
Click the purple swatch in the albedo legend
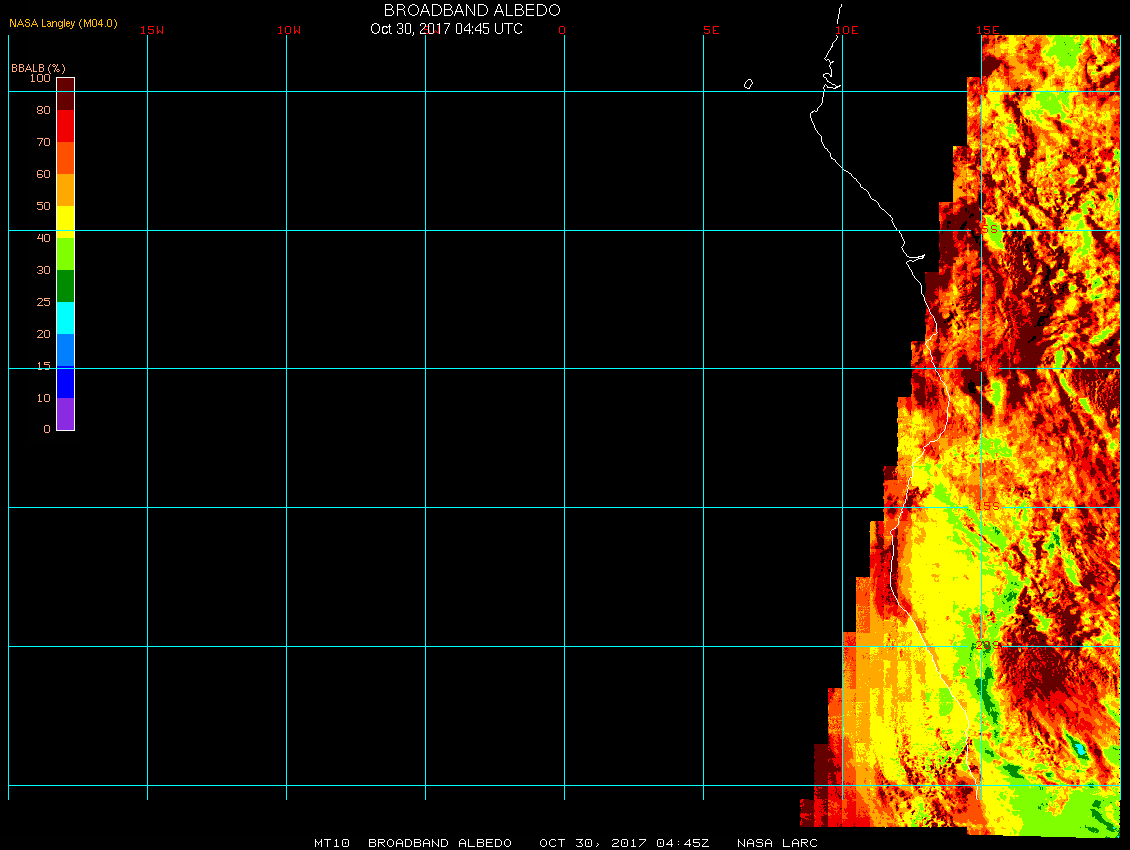tap(65, 414)
